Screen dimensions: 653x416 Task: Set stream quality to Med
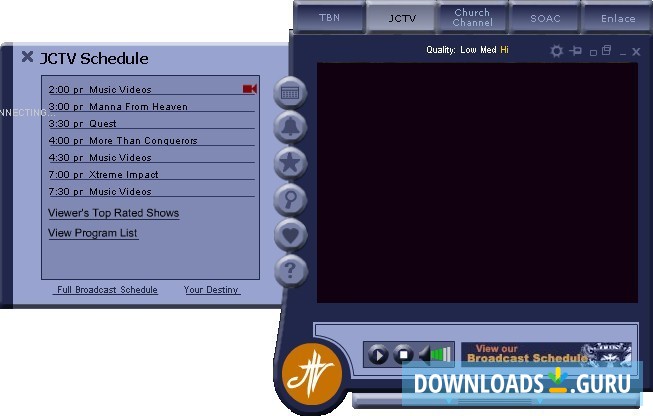point(488,50)
